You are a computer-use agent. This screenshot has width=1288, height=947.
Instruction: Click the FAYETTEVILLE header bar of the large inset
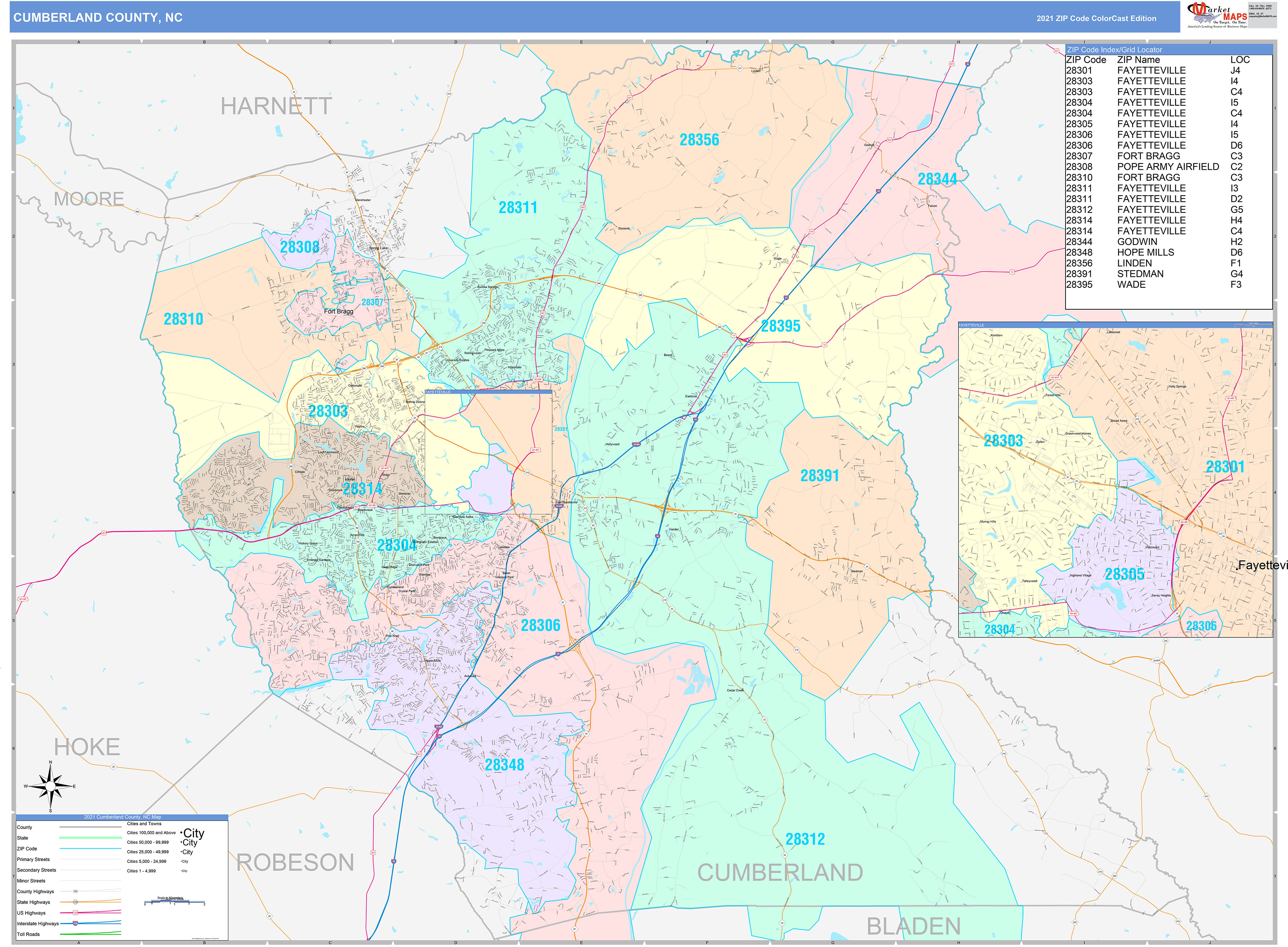coord(1115,325)
